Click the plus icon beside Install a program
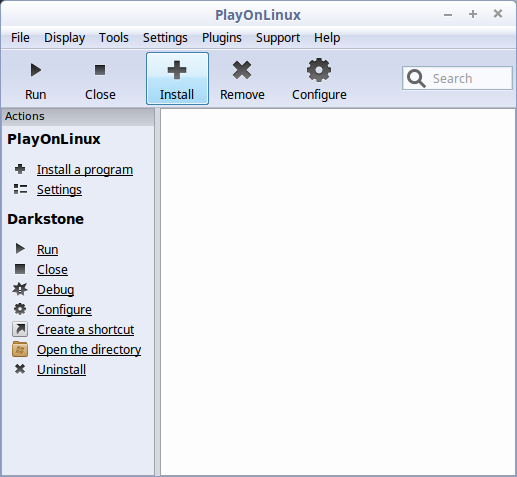The height and width of the screenshot is (477, 517). tap(20, 169)
